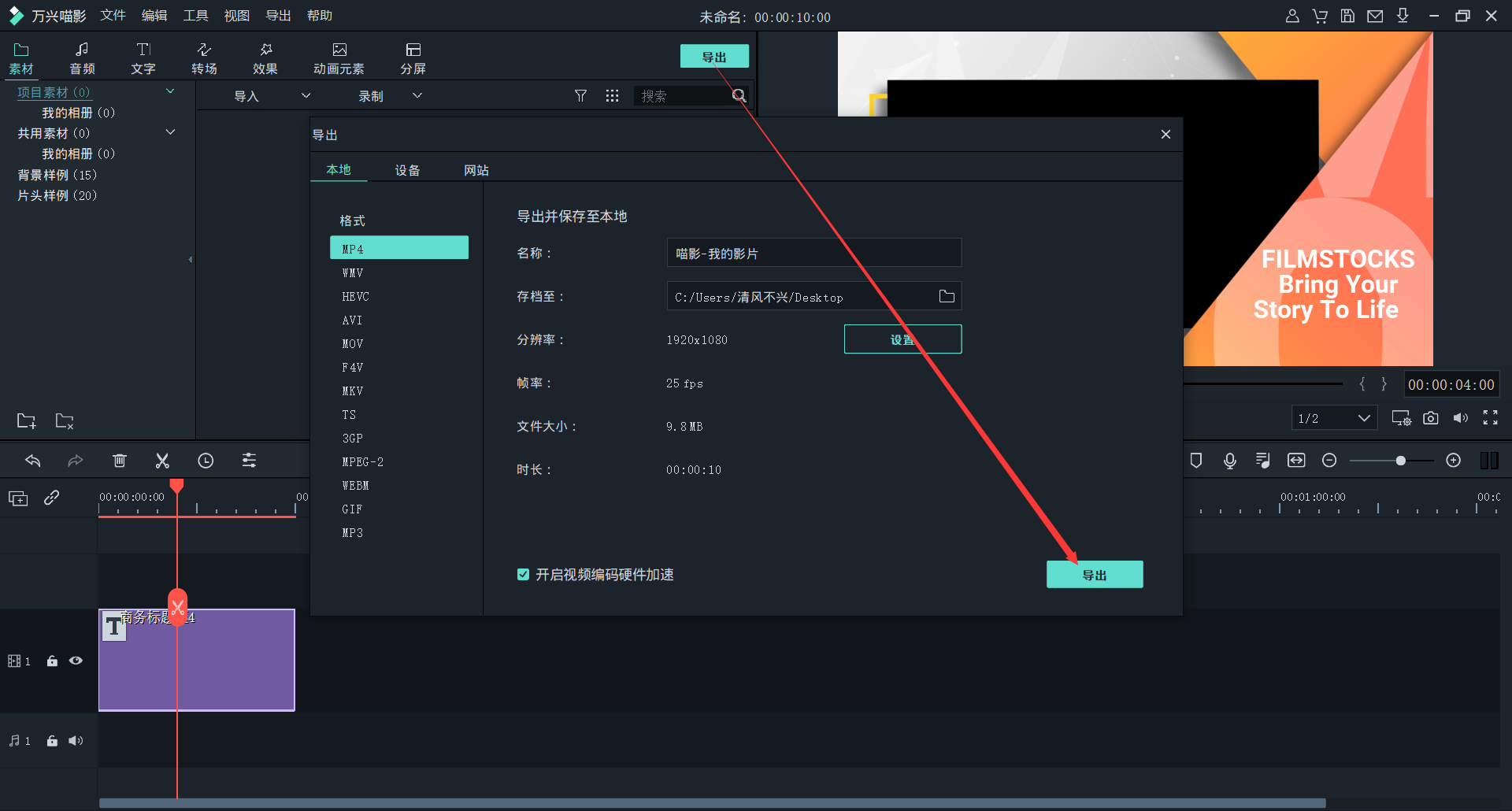Switch to the 设备 device tab

coord(407,170)
